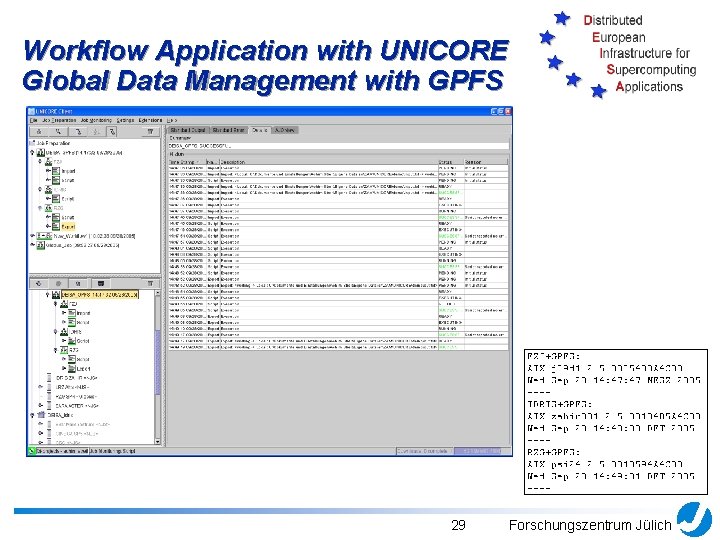Expand the Global_job node
720x540 pixels.
[32, 245]
